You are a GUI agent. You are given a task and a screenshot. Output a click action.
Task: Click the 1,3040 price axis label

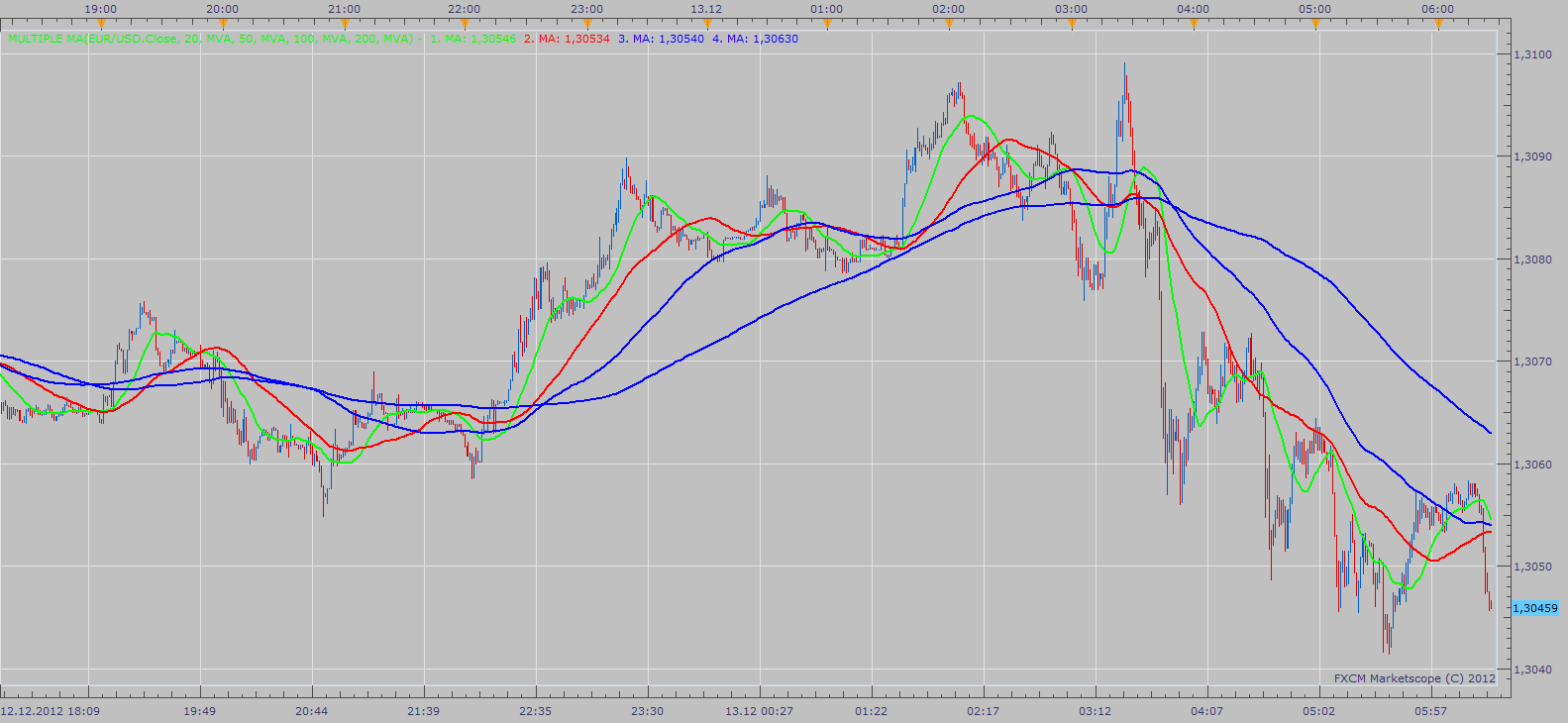click(1533, 670)
